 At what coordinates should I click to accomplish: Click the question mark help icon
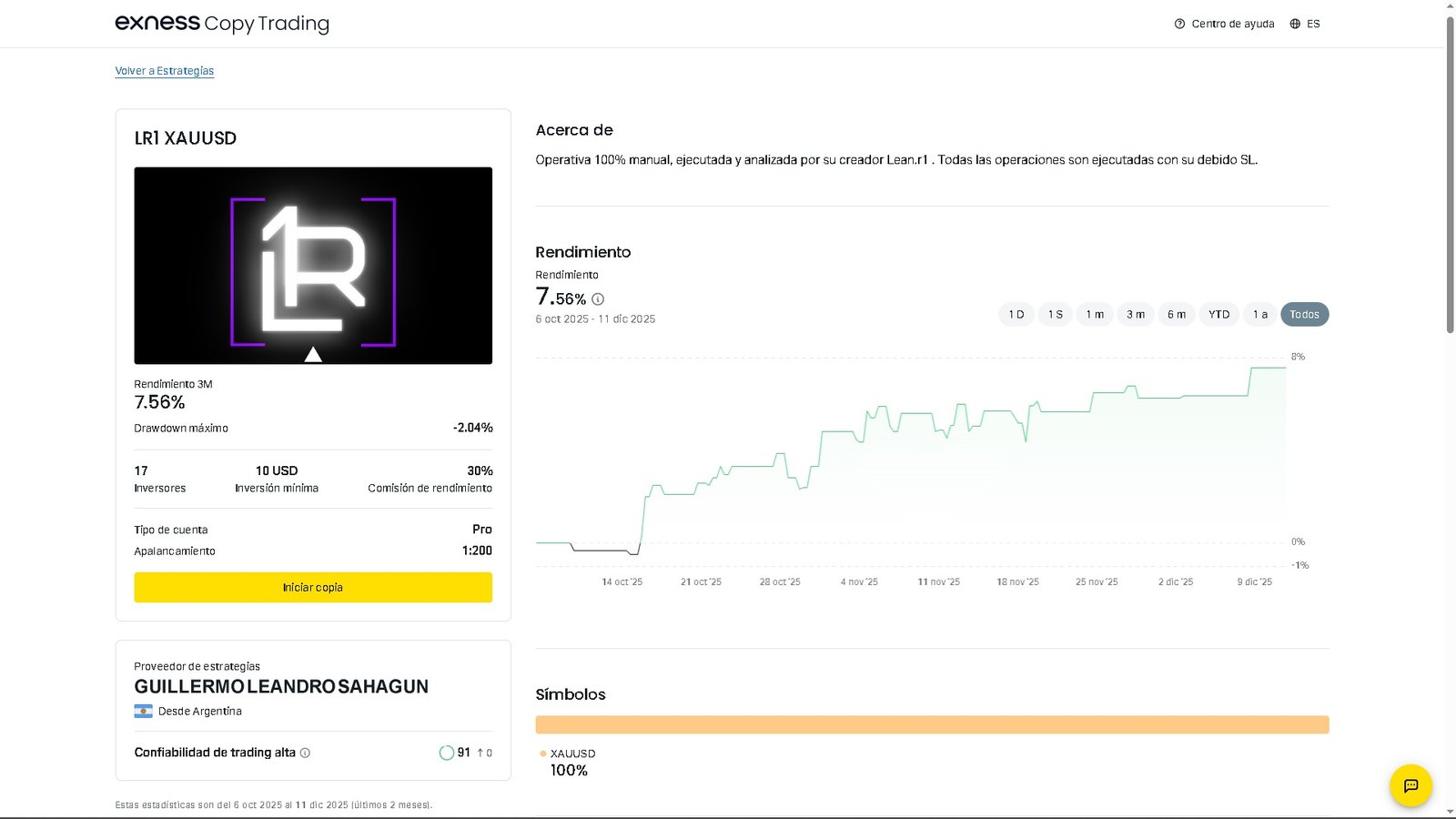(x=1178, y=24)
